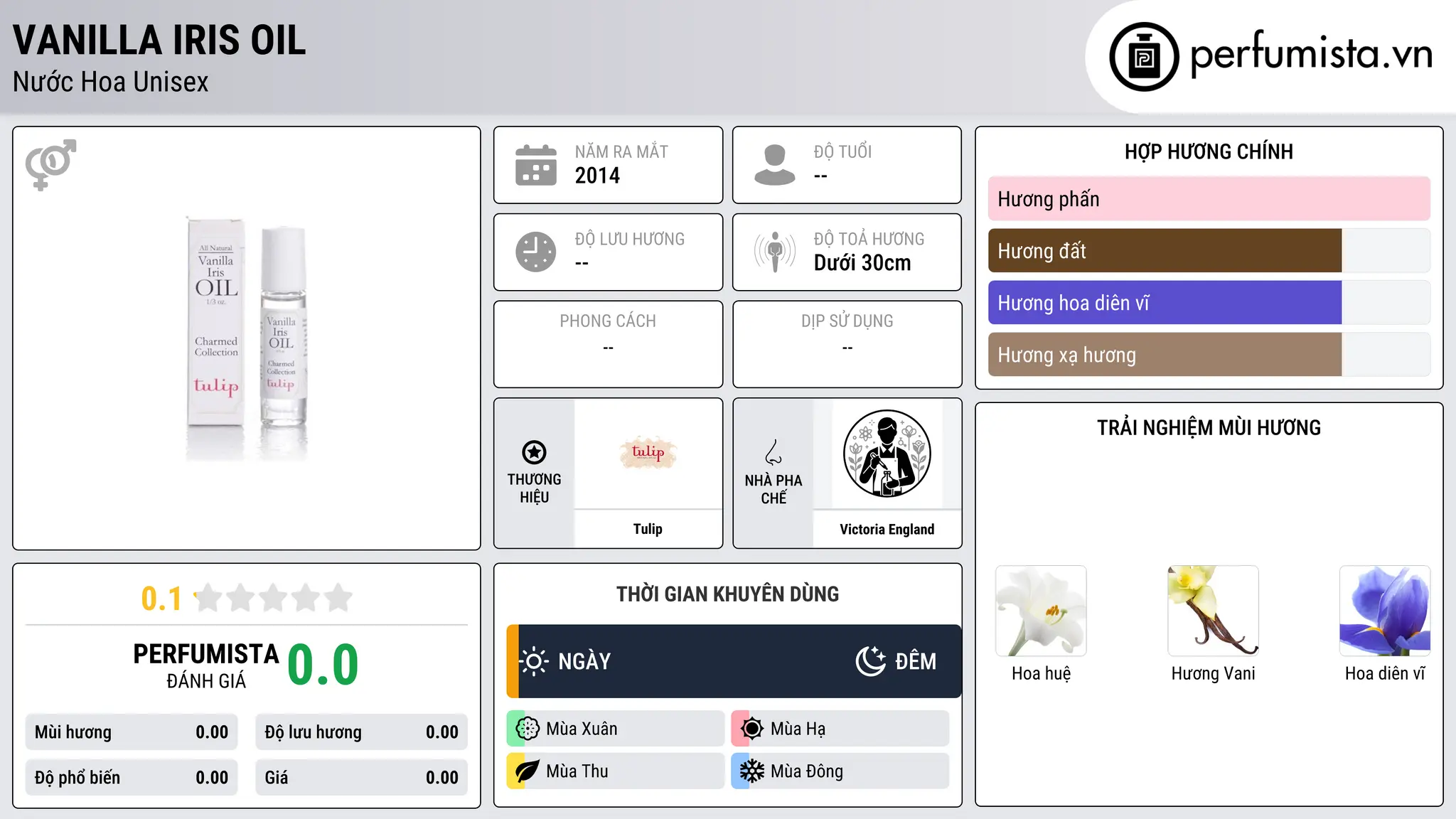The height and width of the screenshot is (819, 1456).
Task: Click the launch year value 2014
Action: (597, 176)
